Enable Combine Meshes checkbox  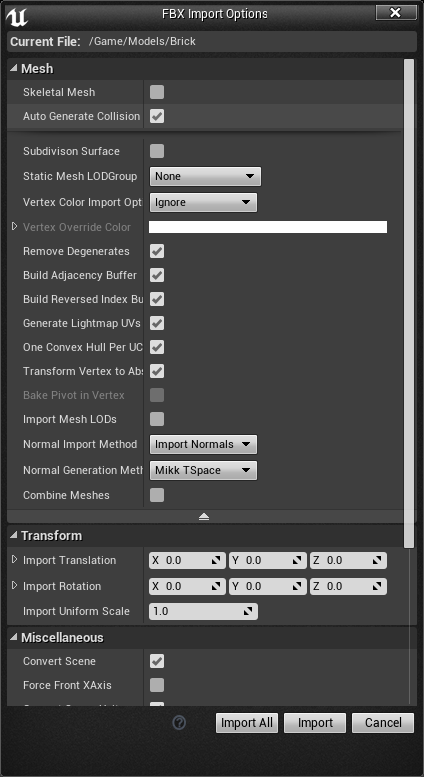[157, 495]
